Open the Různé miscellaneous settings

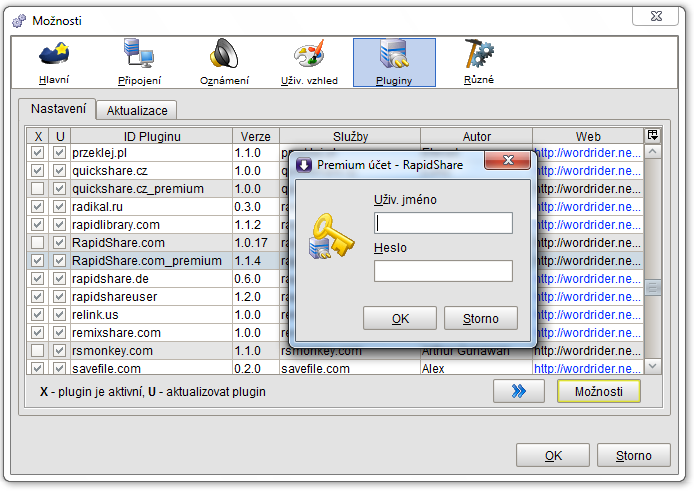[x=479, y=62]
